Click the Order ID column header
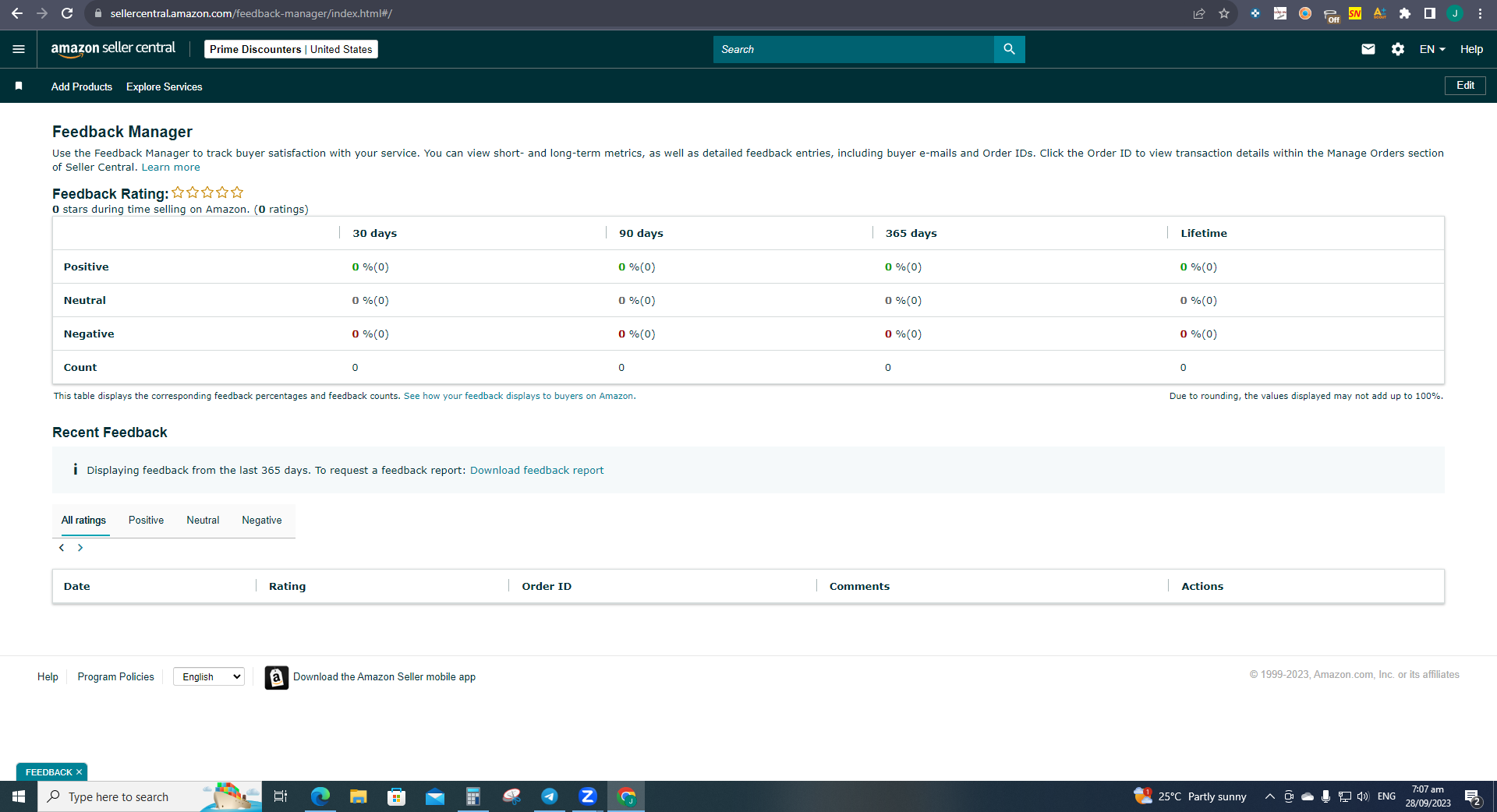The height and width of the screenshot is (812, 1497). click(547, 586)
